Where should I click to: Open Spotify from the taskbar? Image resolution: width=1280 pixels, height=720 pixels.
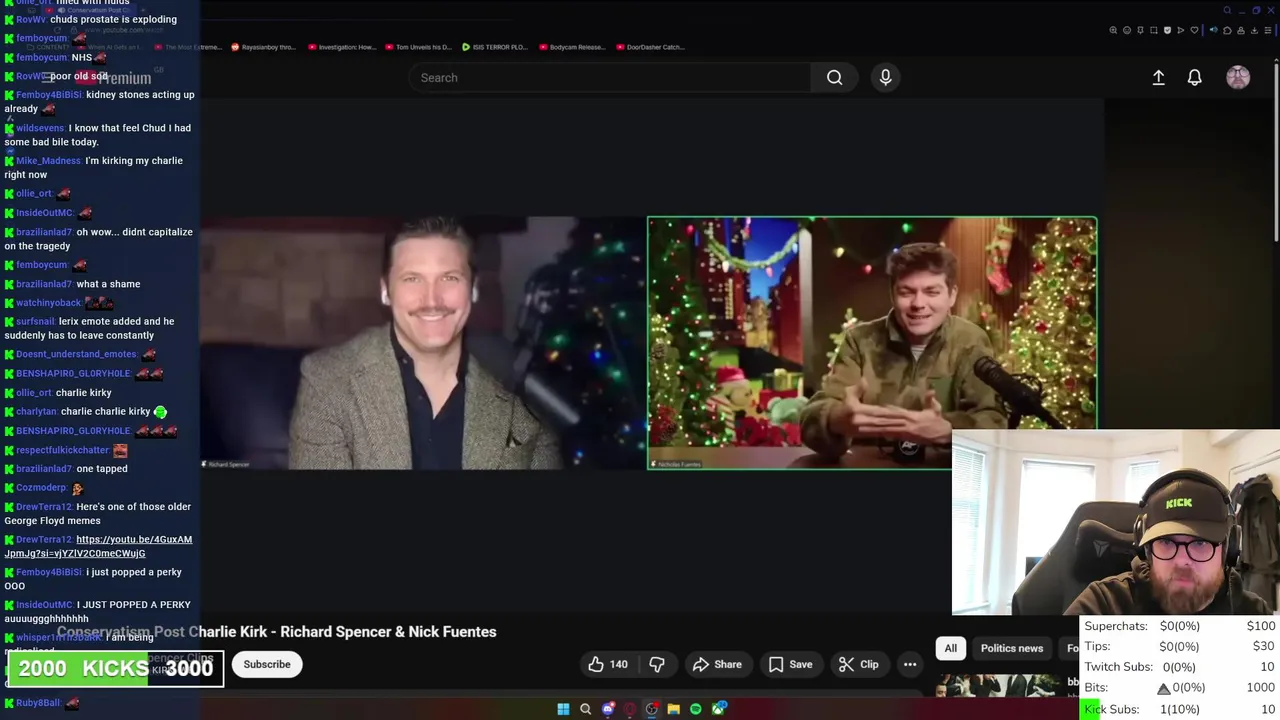(695, 709)
